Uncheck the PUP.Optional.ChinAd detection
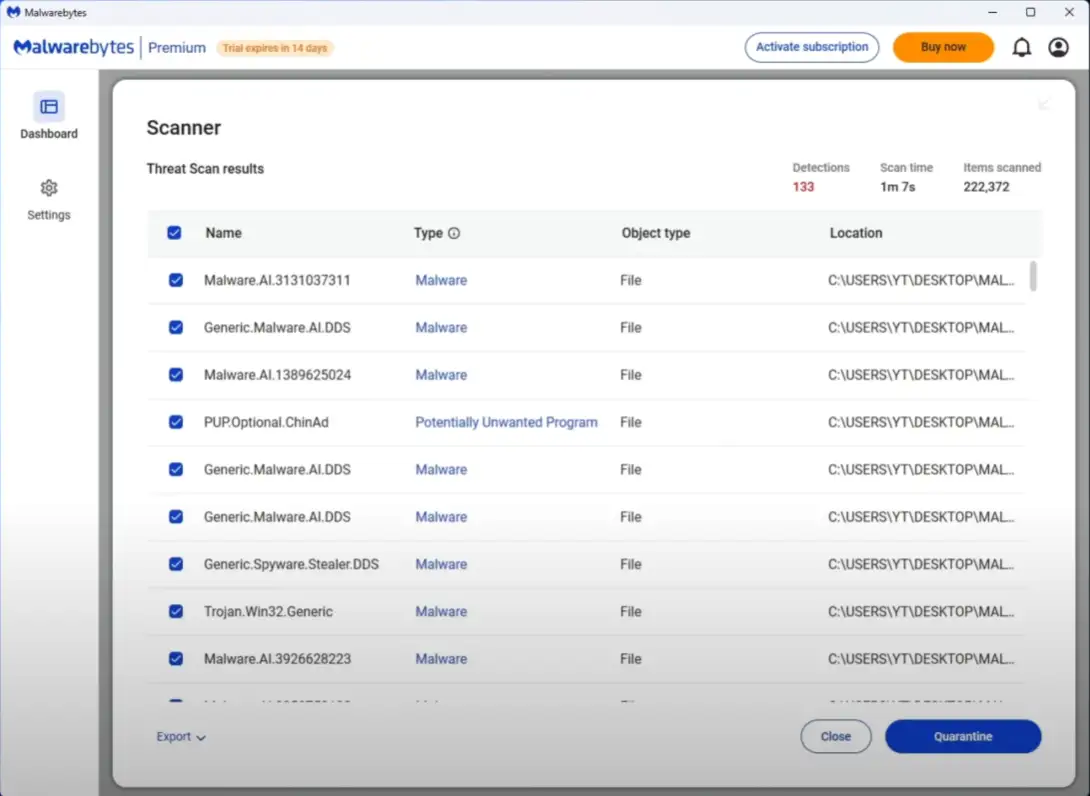The width and height of the screenshot is (1090, 796). point(176,422)
